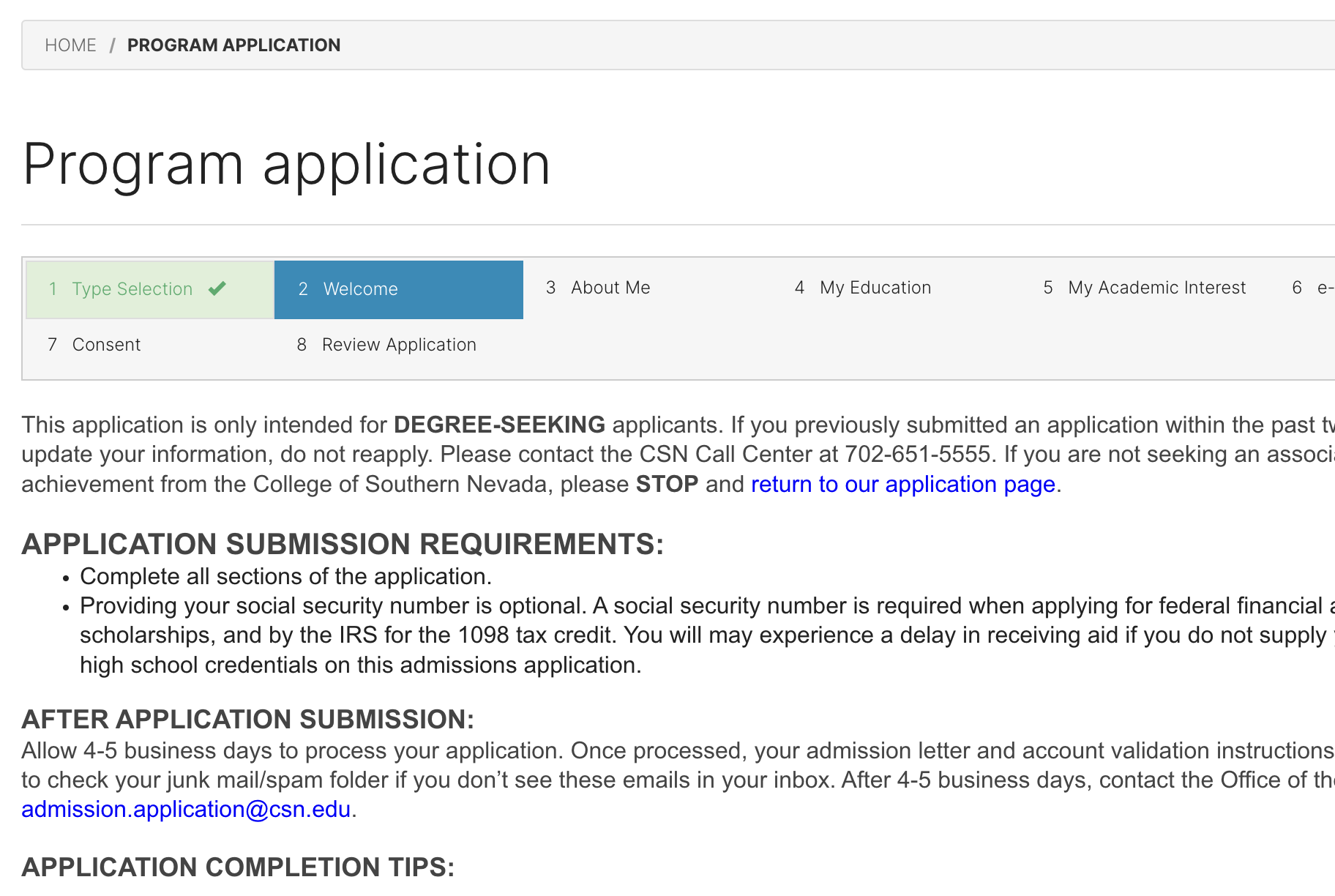The height and width of the screenshot is (896, 1335).
Task: Open the Welcome step tab
Action: tap(360, 289)
